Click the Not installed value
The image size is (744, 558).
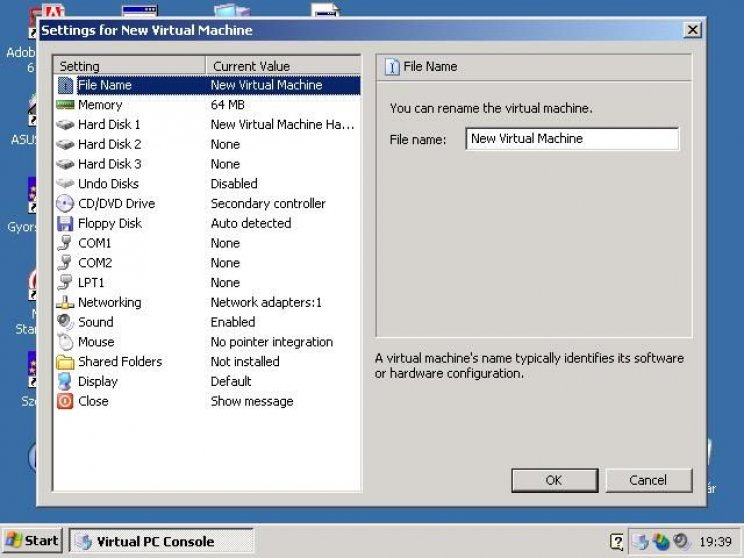tap(245, 362)
